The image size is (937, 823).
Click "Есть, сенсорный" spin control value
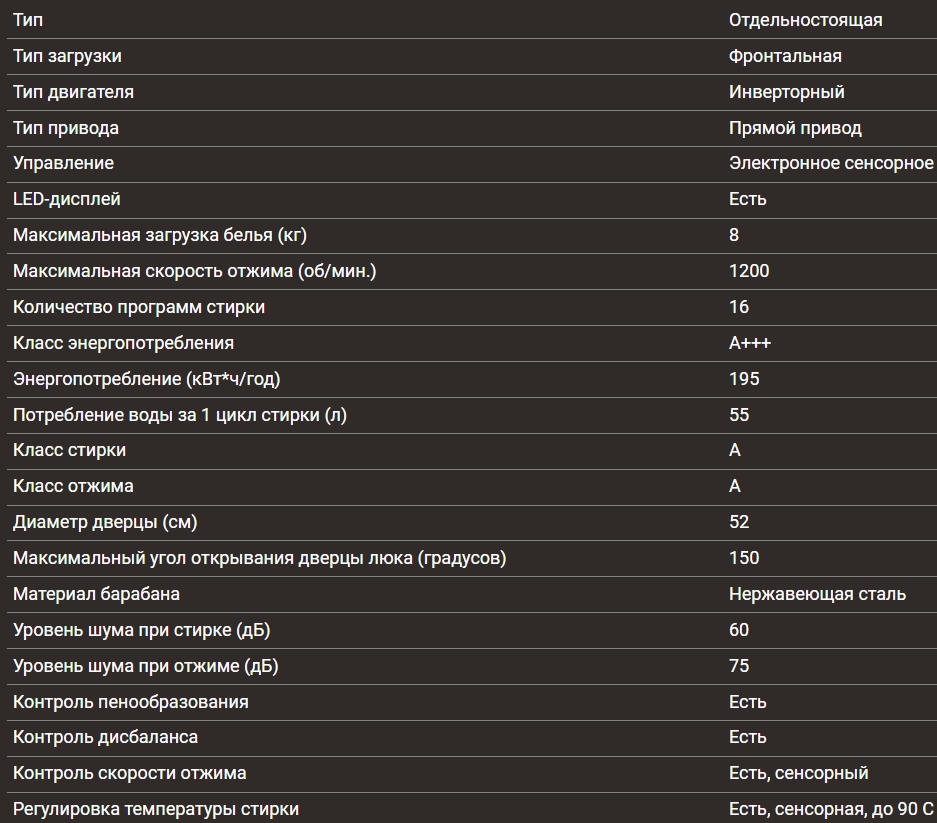point(798,773)
